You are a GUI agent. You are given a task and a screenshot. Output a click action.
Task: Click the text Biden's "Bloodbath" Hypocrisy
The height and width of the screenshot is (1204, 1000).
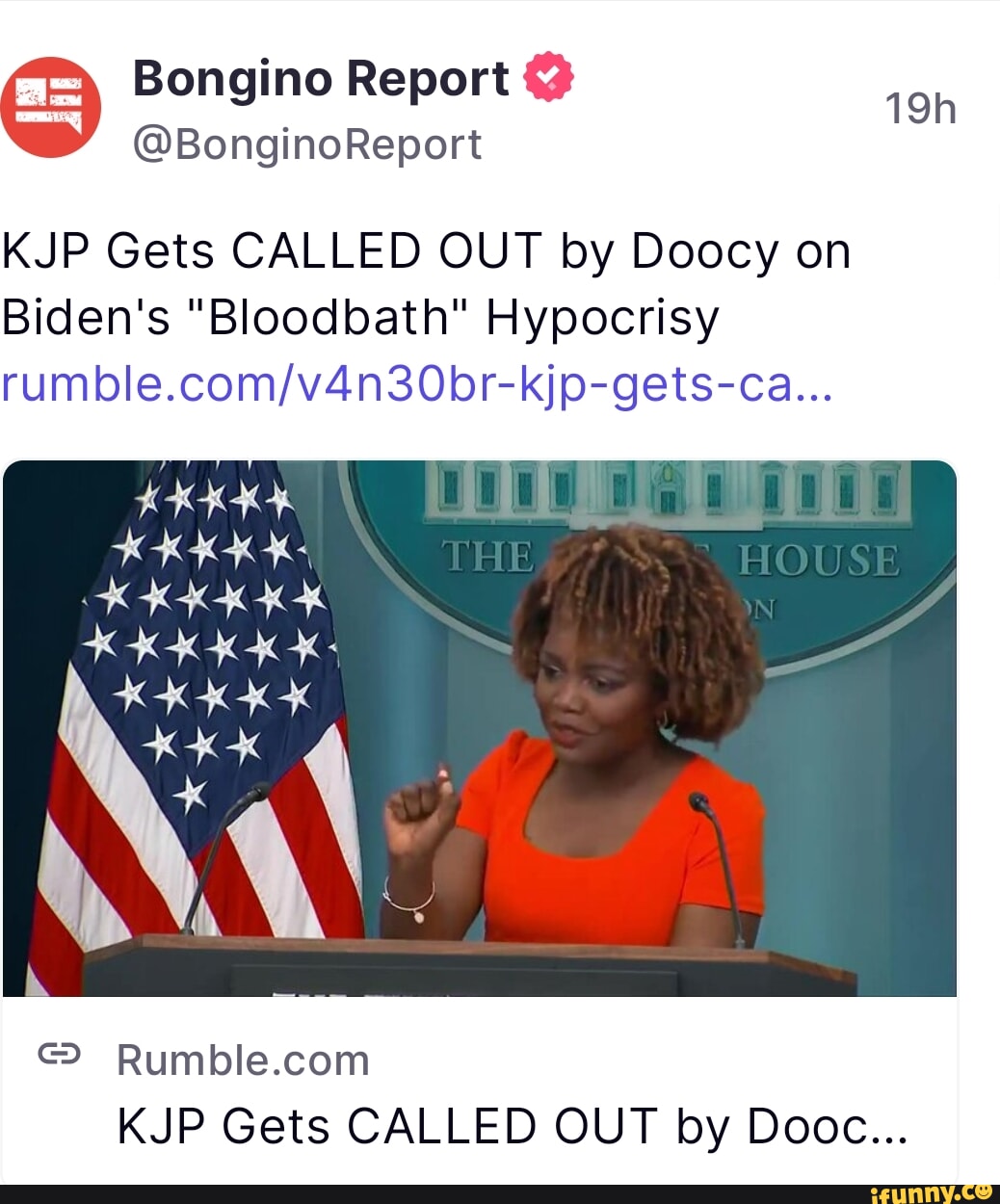(x=360, y=318)
